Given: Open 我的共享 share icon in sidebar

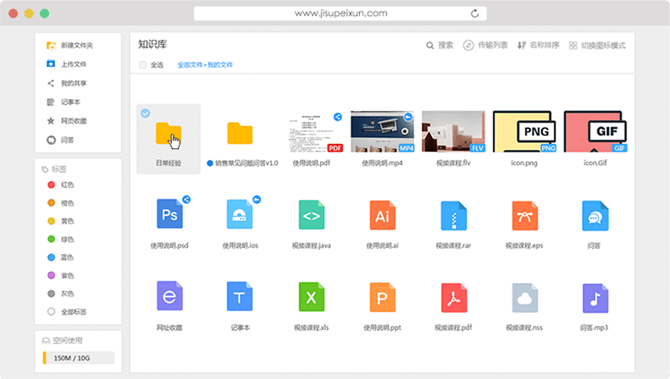Looking at the screenshot, I should point(51,83).
